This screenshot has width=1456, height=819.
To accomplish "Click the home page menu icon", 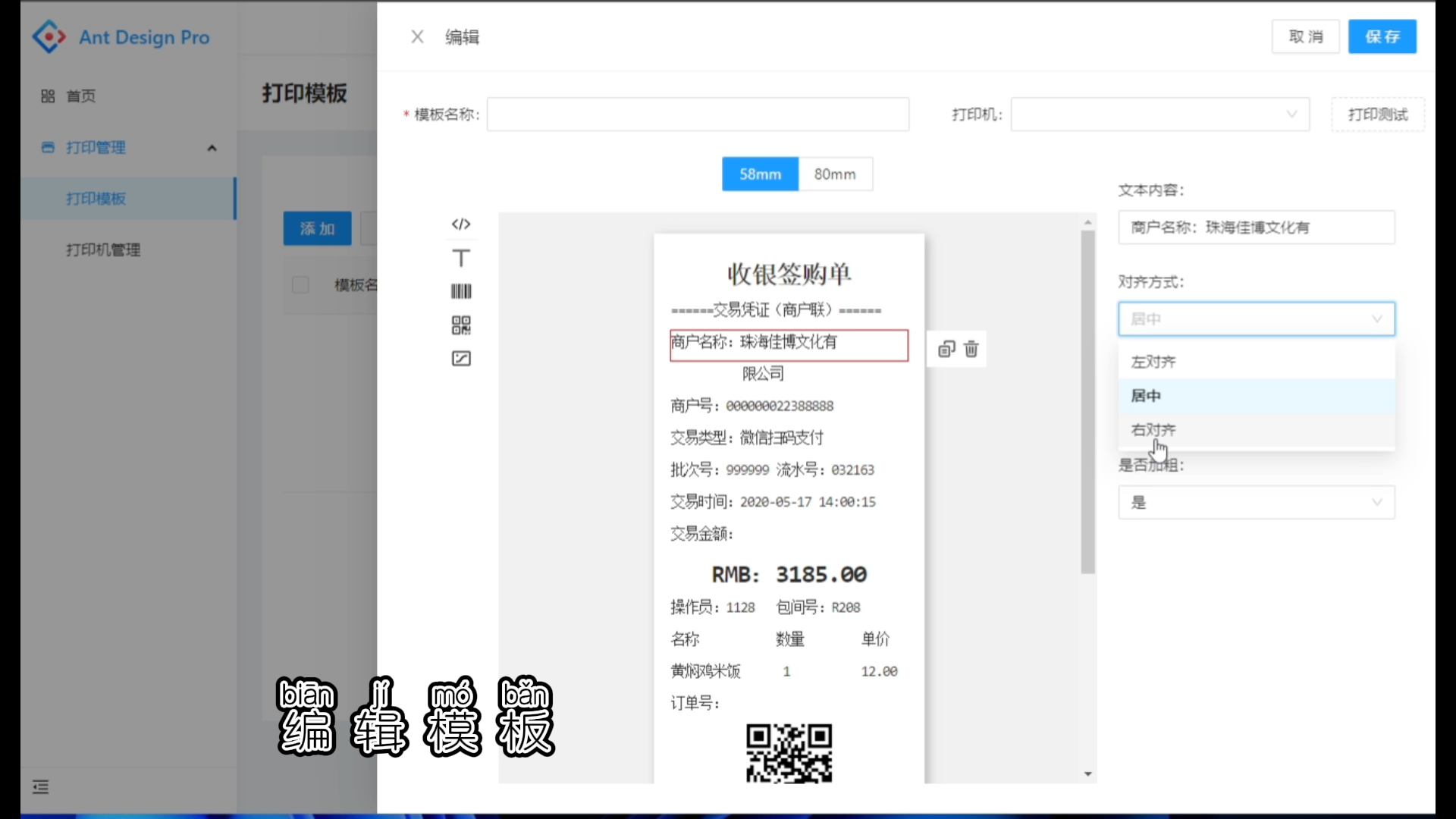I will [48, 96].
